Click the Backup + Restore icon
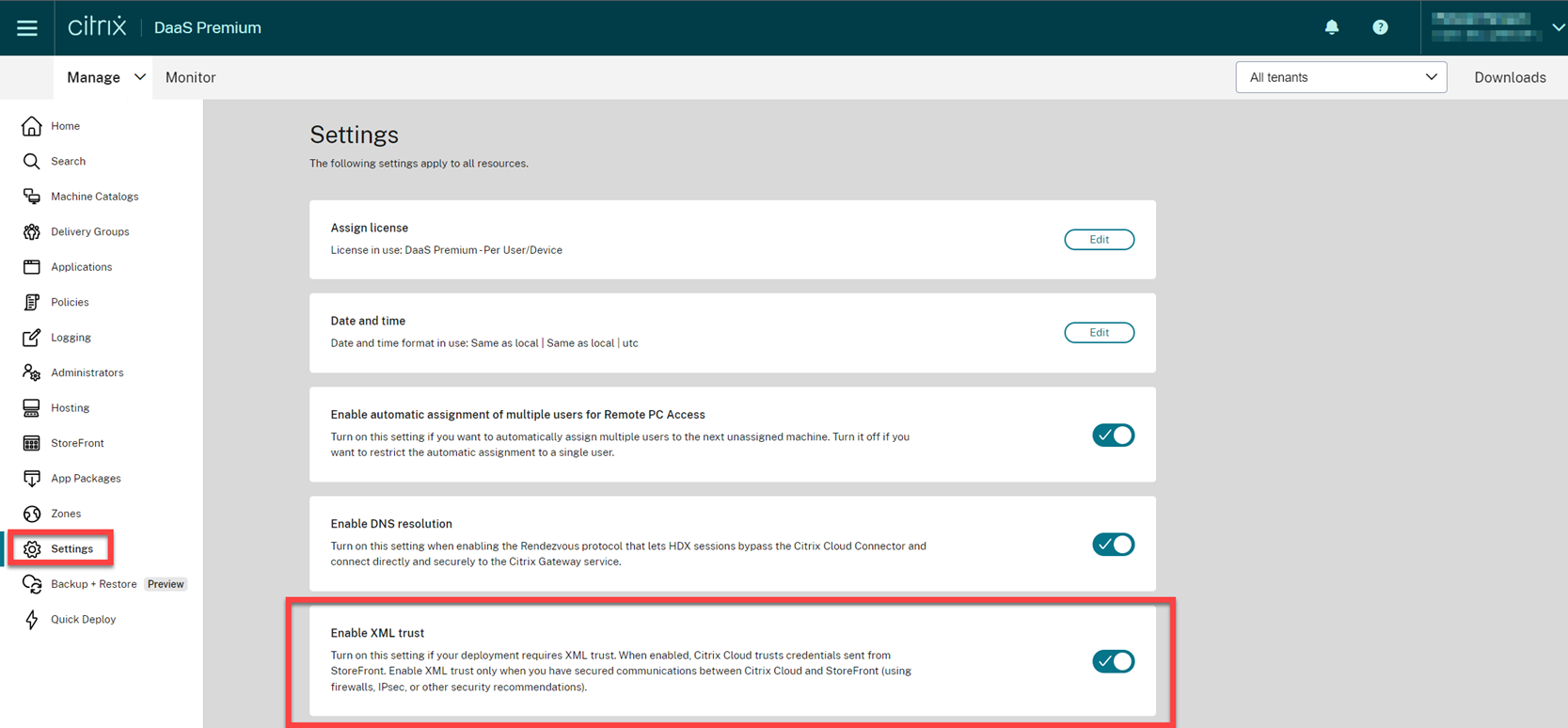The width and height of the screenshot is (1568, 728). coord(32,584)
